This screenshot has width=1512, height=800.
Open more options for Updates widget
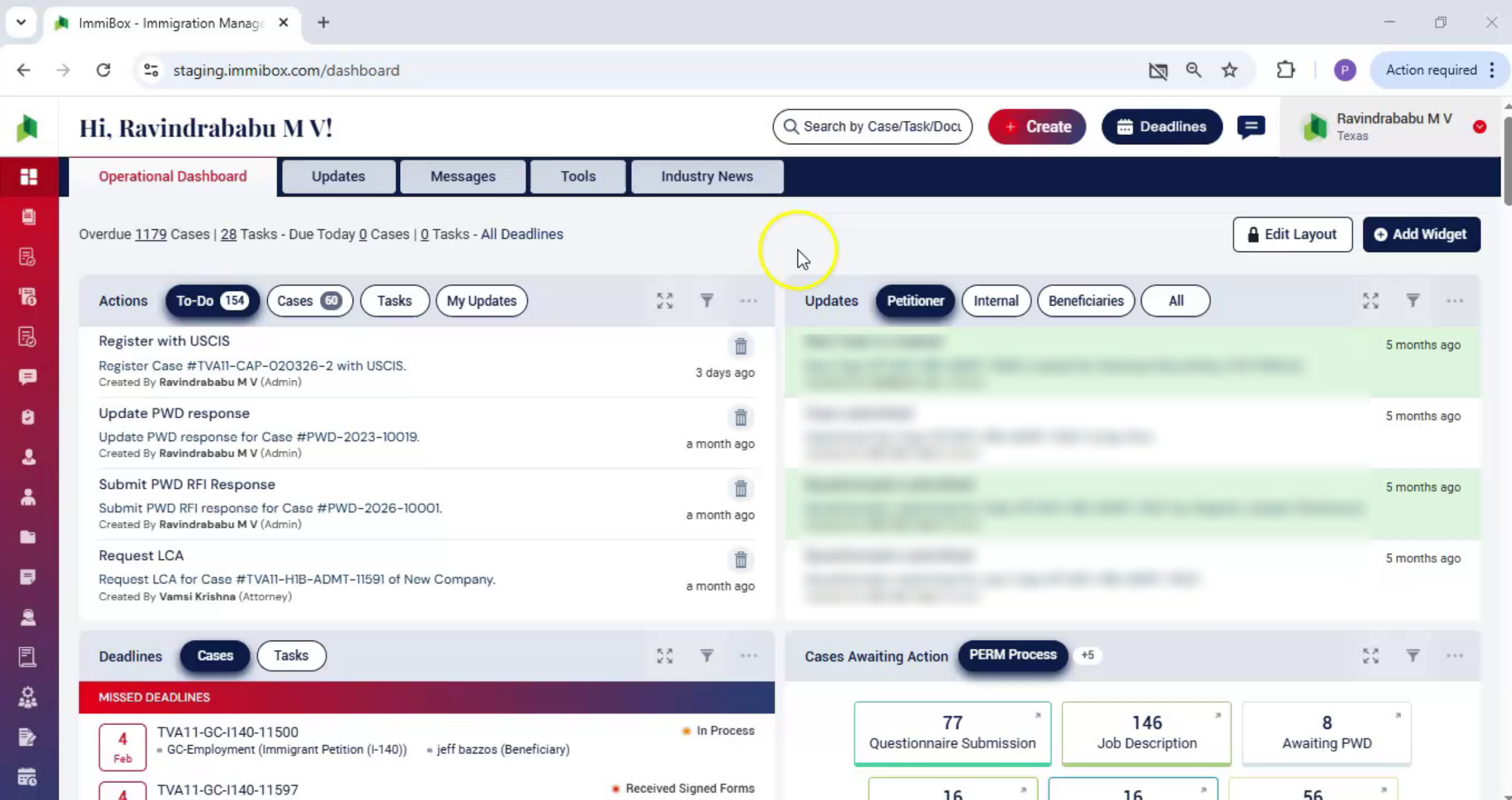pos(1455,301)
